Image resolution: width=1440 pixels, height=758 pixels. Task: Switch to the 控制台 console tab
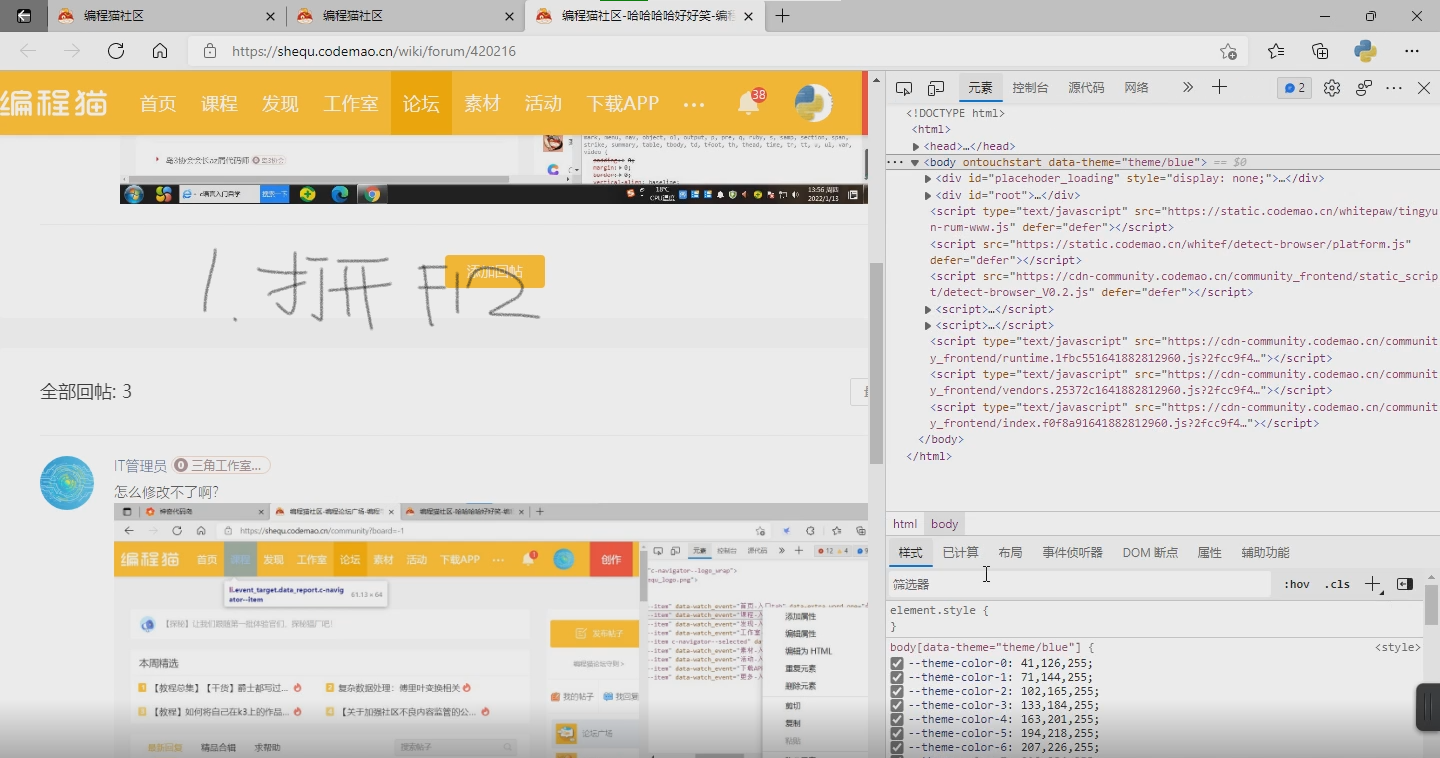click(x=1030, y=88)
